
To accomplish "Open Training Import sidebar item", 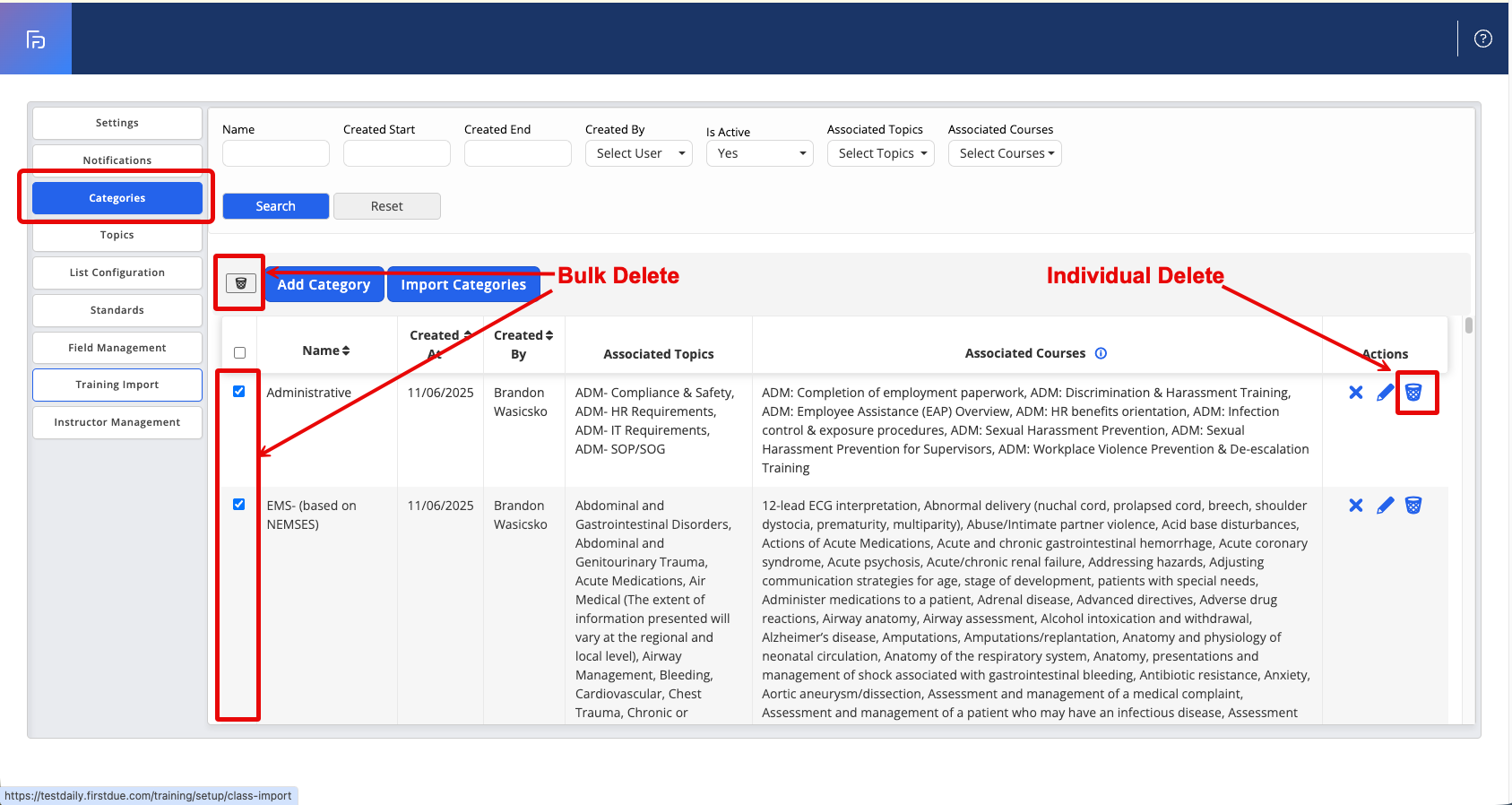I will [x=117, y=385].
